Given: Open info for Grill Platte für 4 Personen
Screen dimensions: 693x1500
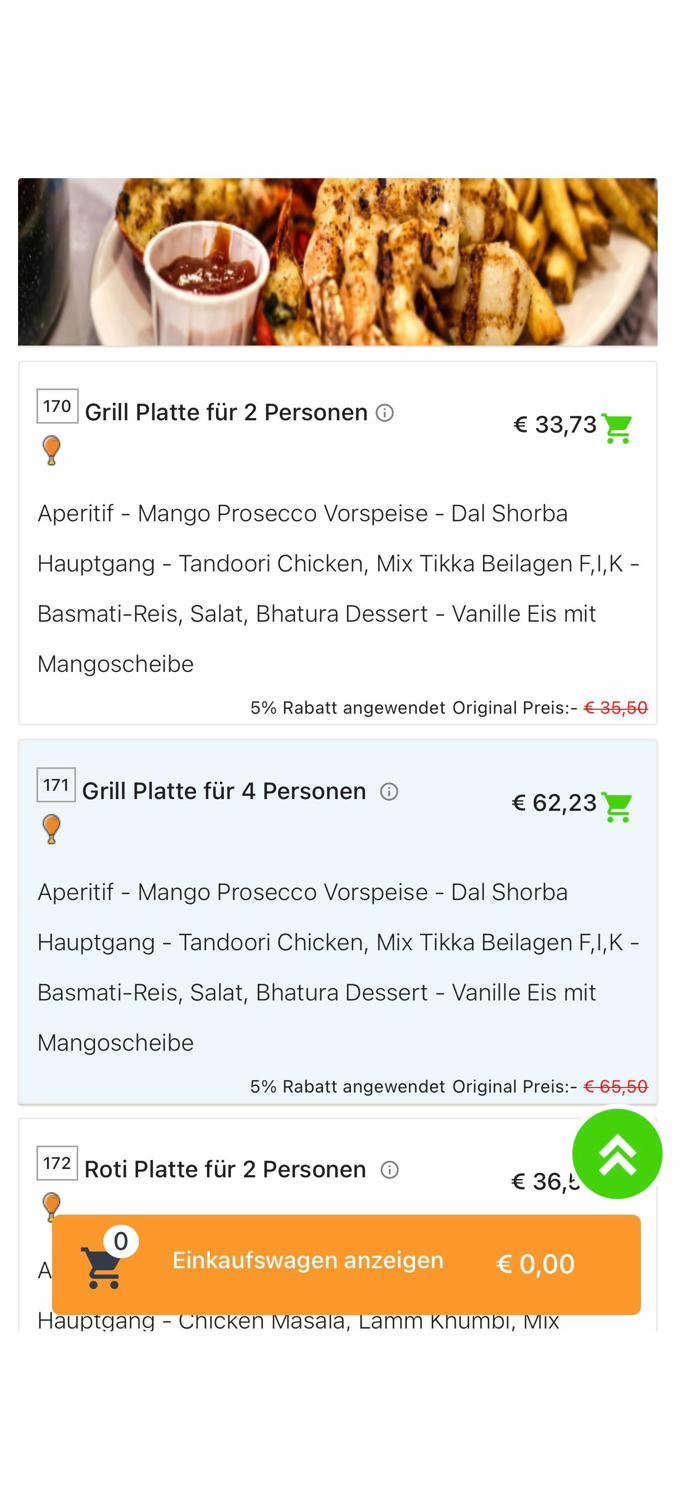Looking at the screenshot, I should coord(387,791).
